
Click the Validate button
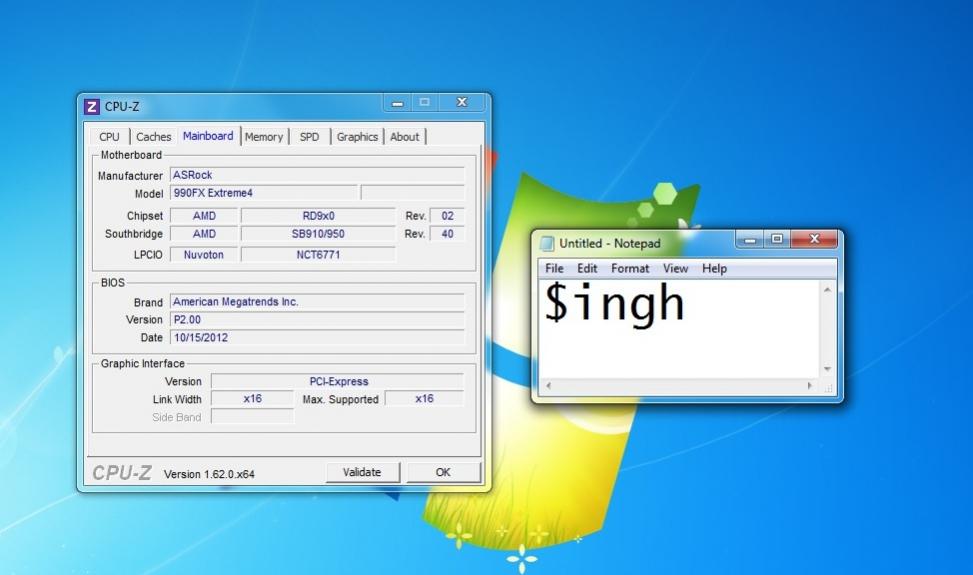(362, 472)
